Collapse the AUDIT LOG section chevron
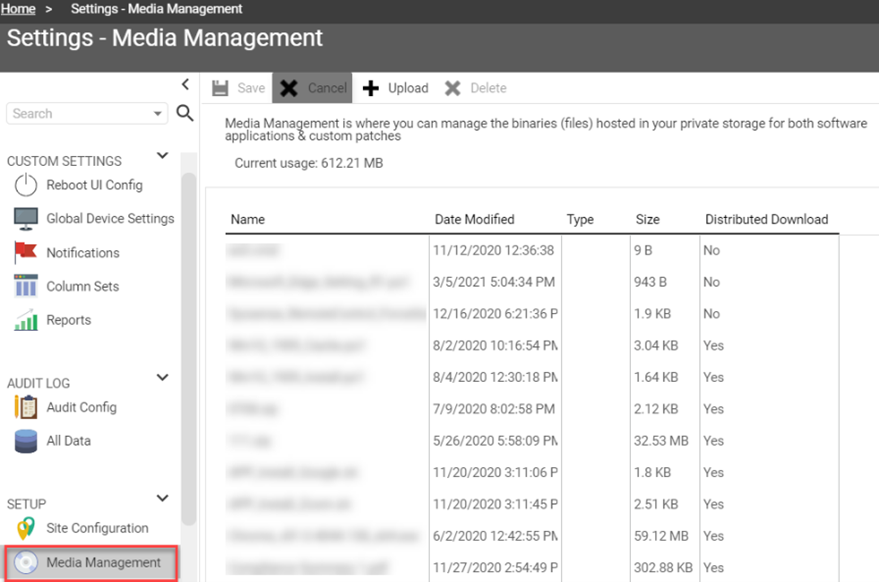The width and height of the screenshot is (879, 582). [x=163, y=377]
